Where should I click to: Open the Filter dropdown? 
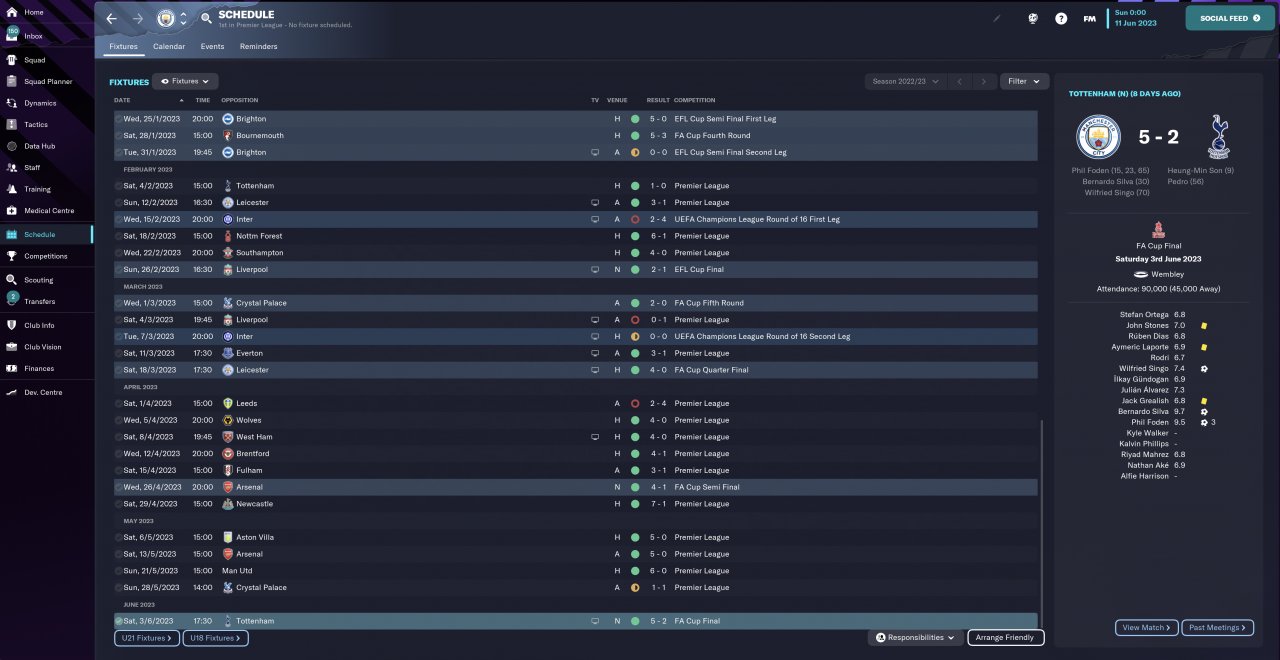tap(1023, 81)
